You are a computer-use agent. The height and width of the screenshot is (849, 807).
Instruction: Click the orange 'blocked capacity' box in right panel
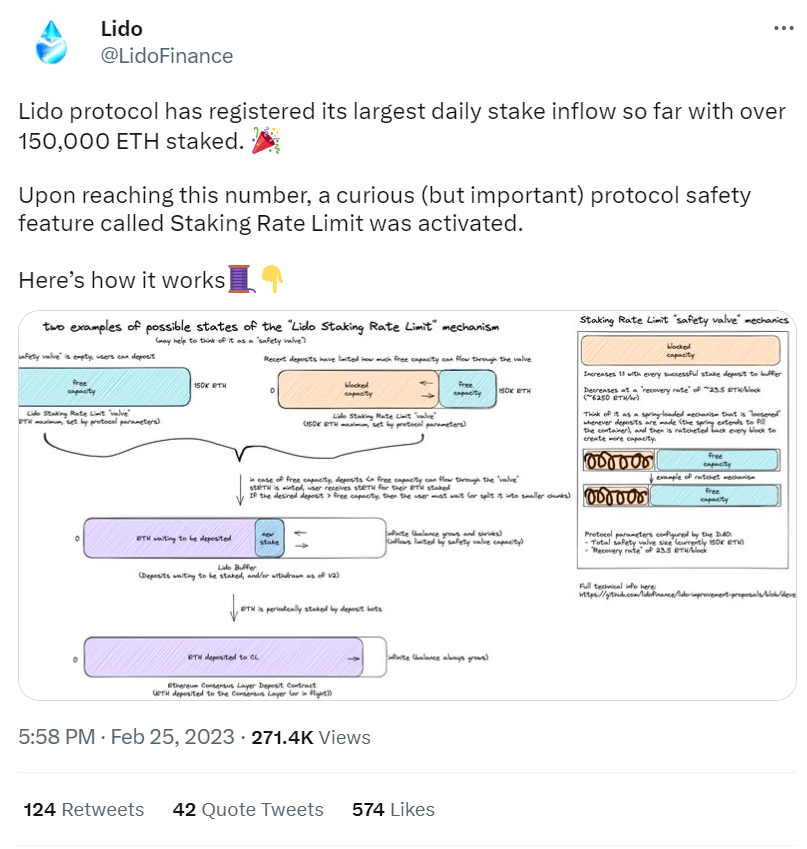(x=681, y=350)
